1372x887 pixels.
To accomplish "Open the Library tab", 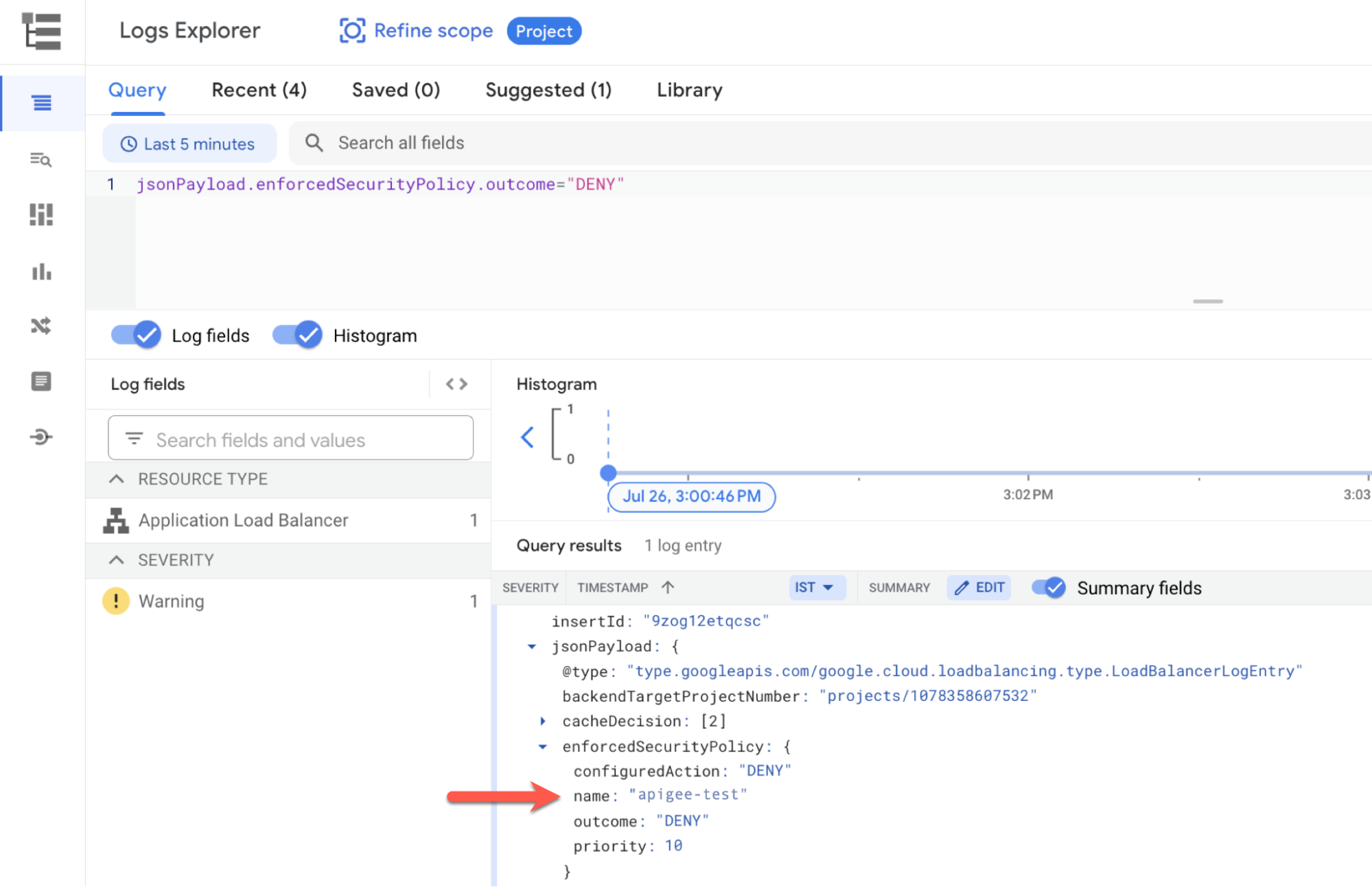I will [x=689, y=90].
